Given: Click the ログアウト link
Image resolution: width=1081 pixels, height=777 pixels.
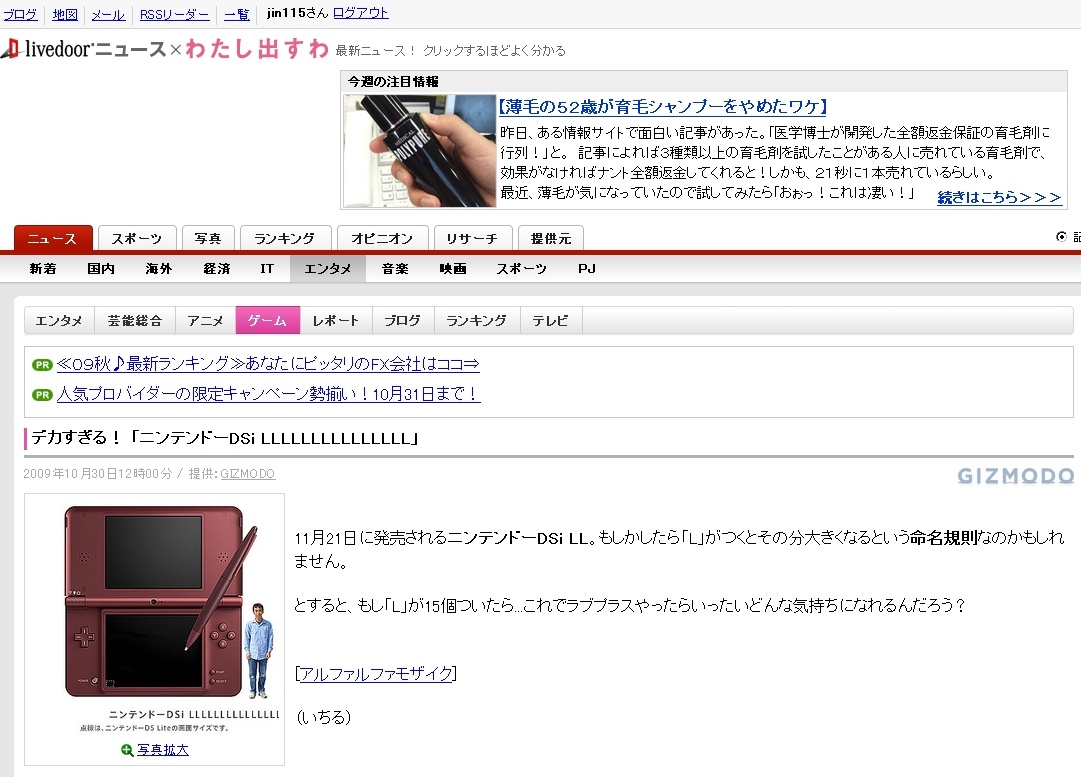Looking at the screenshot, I should [x=361, y=13].
